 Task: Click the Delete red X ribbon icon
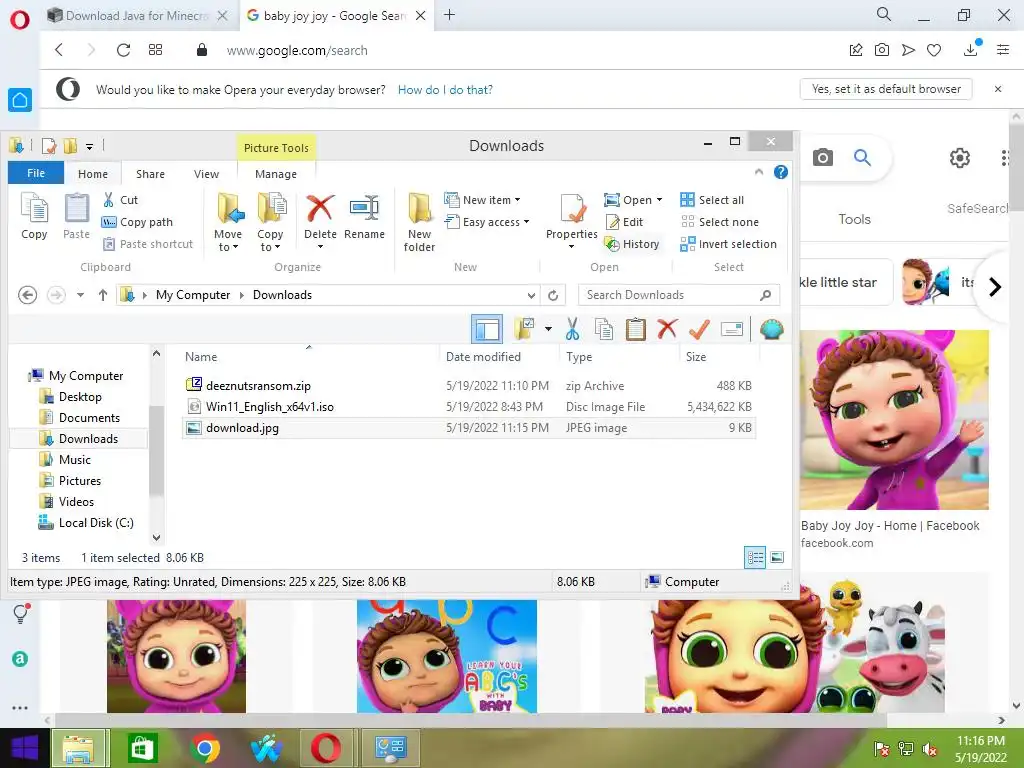click(x=320, y=209)
